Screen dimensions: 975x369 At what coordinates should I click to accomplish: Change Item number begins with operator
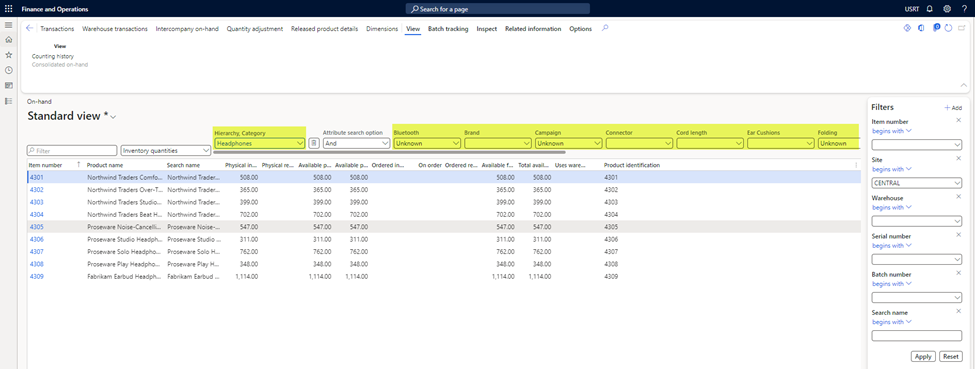[892, 131]
